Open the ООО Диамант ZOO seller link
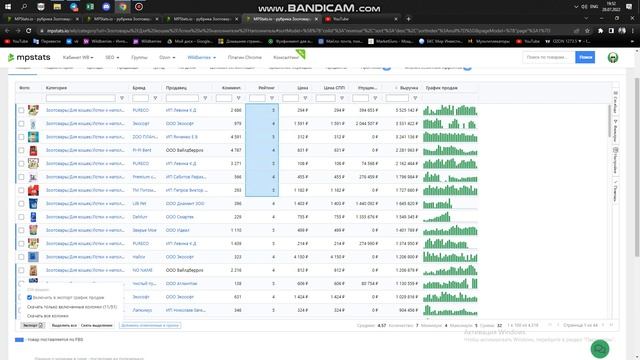The height and width of the screenshot is (360, 640). pyautogui.click(x=185, y=204)
